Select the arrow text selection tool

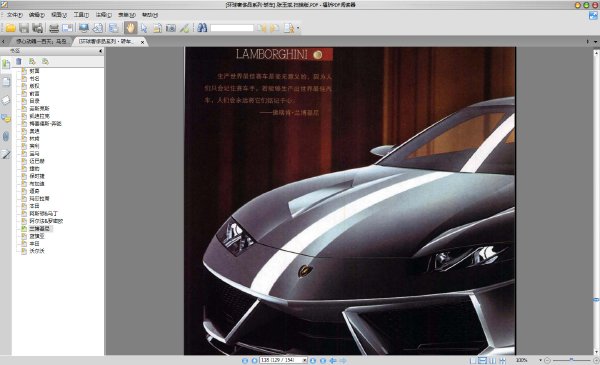click(144, 28)
